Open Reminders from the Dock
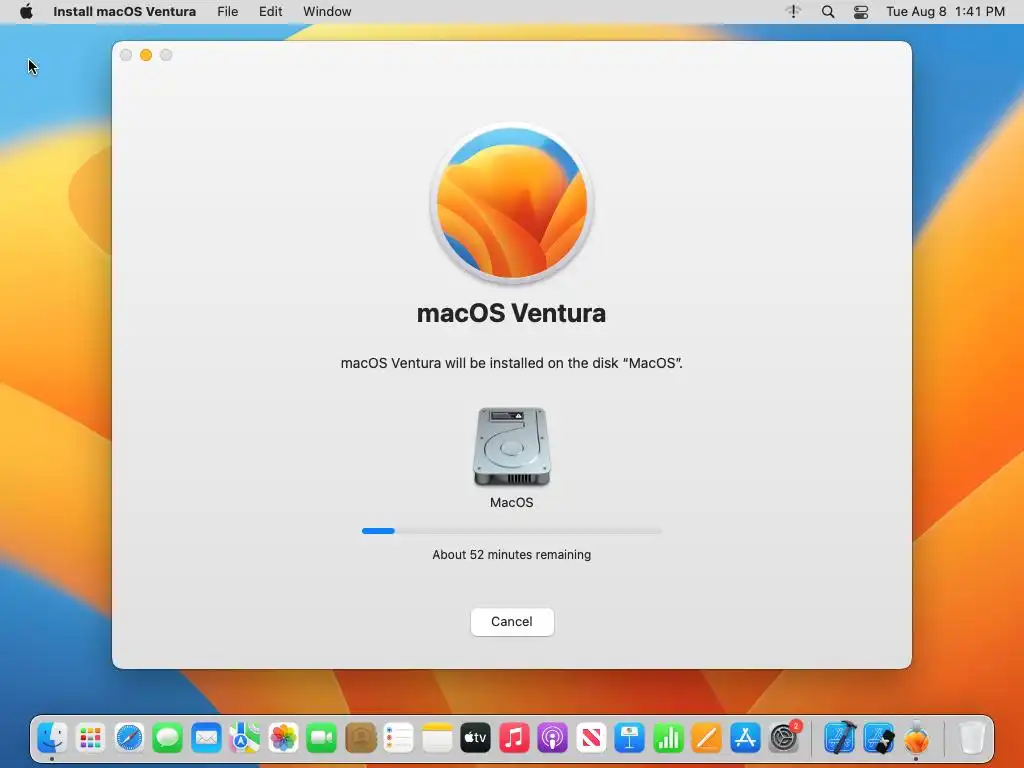The height and width of the screenshot is (768, 1024). [x=398, y=739]
